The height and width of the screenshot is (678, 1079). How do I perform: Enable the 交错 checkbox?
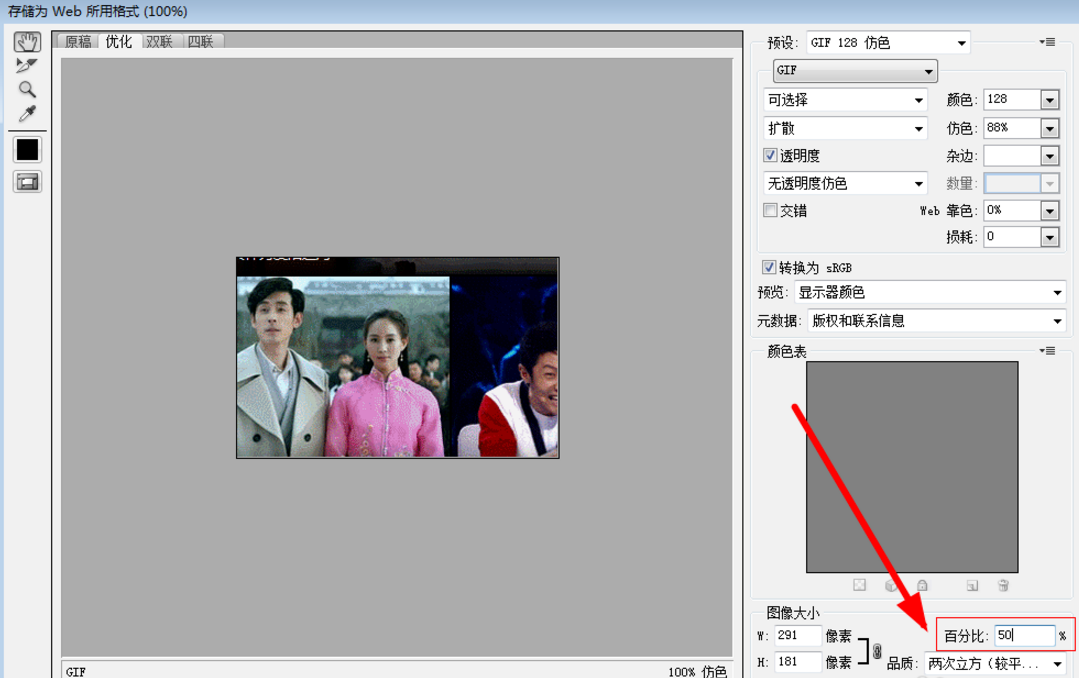point(771,210)
